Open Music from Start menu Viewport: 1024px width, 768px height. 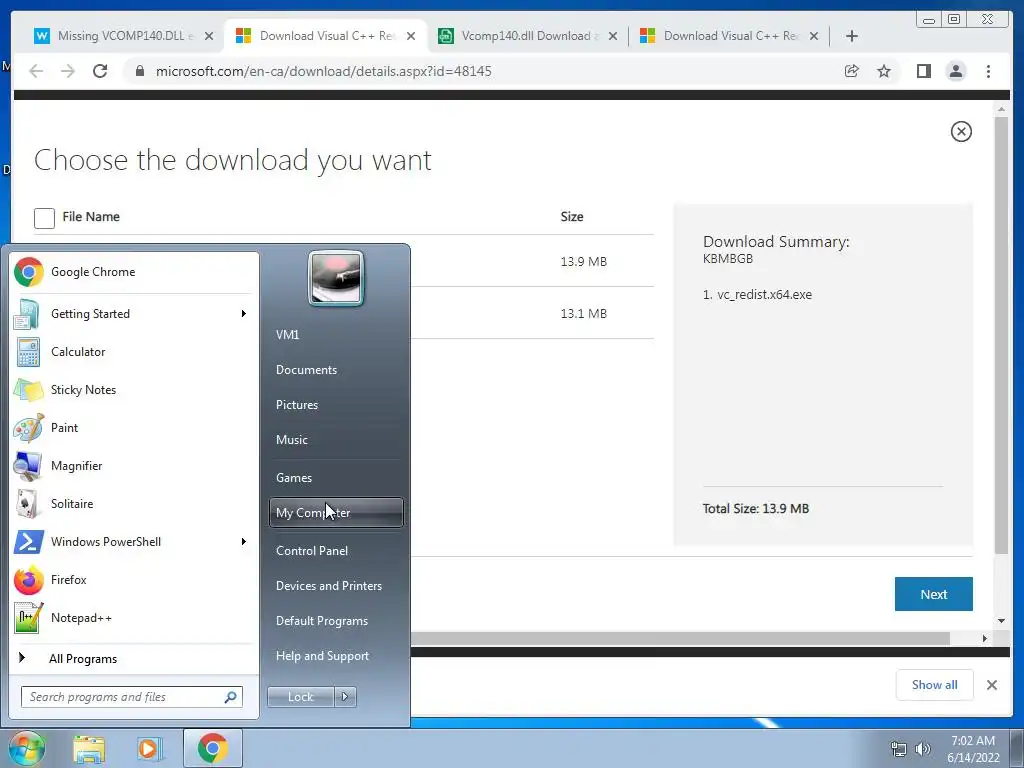(336, 440)
